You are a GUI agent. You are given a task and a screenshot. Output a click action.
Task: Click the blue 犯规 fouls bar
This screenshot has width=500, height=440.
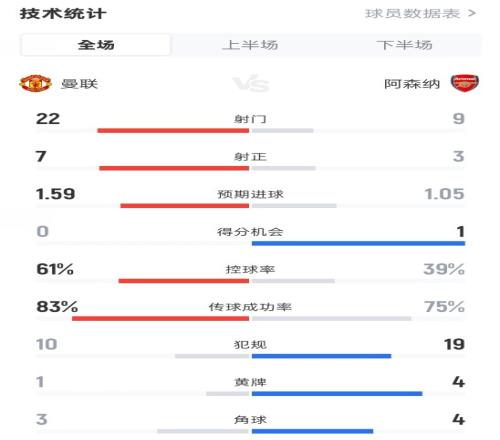(x=321, y=356)
